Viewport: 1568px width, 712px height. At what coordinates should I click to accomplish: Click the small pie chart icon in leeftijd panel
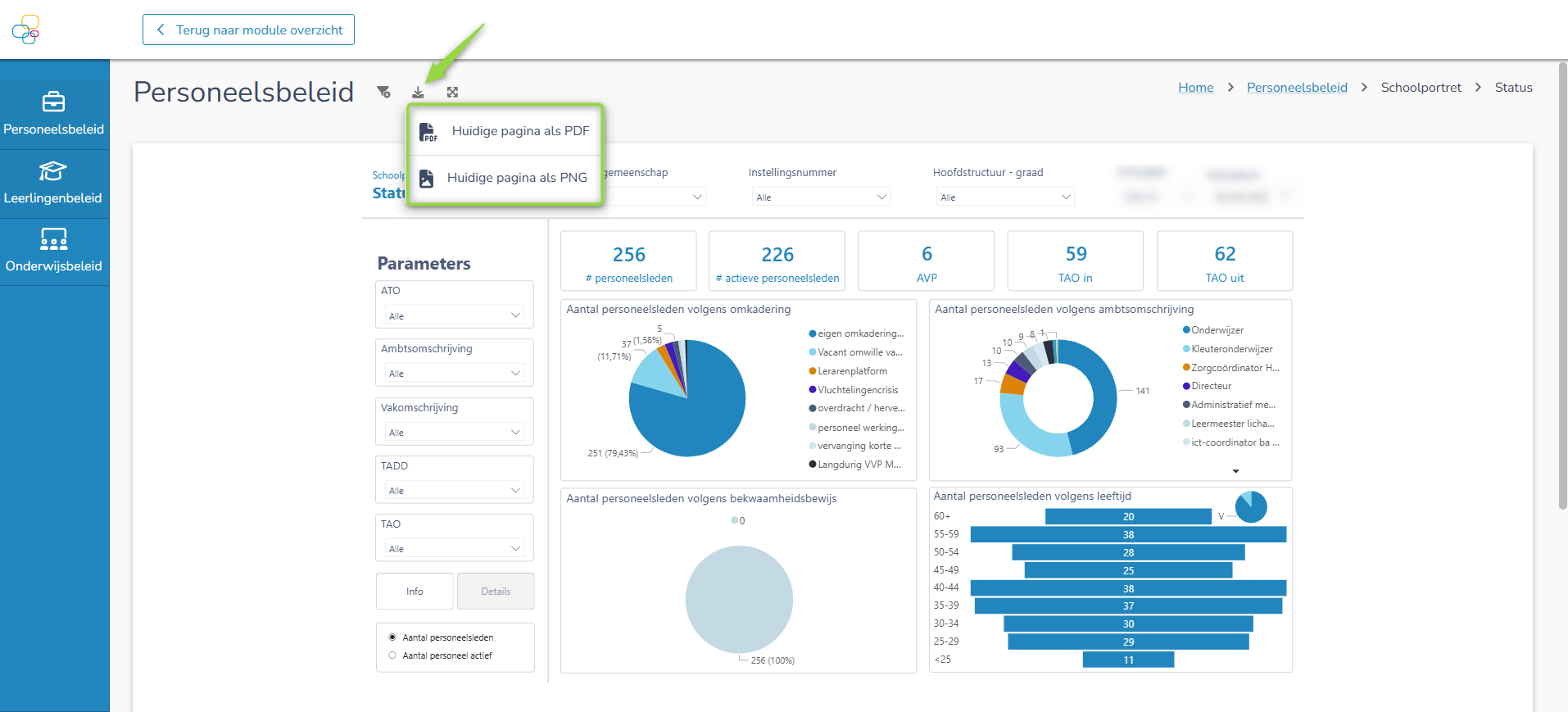coord(1250,507)
